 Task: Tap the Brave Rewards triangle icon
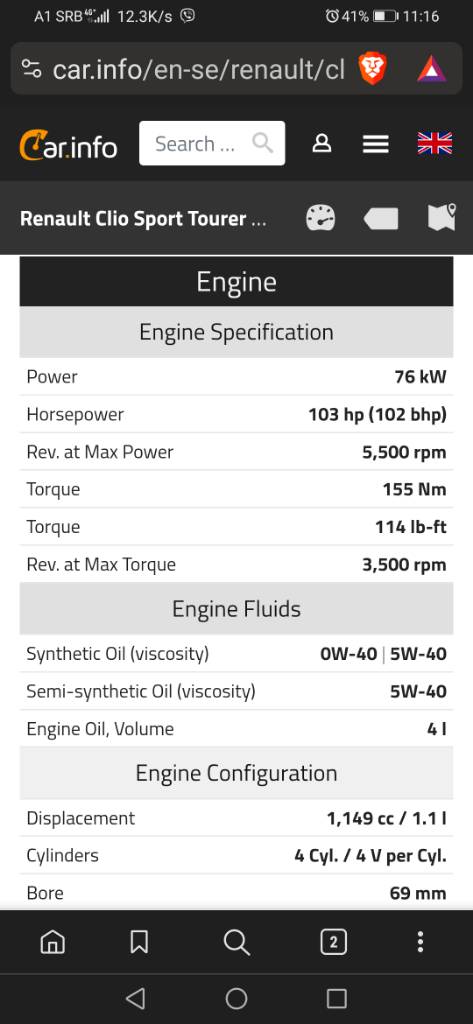tap(432, 69)
